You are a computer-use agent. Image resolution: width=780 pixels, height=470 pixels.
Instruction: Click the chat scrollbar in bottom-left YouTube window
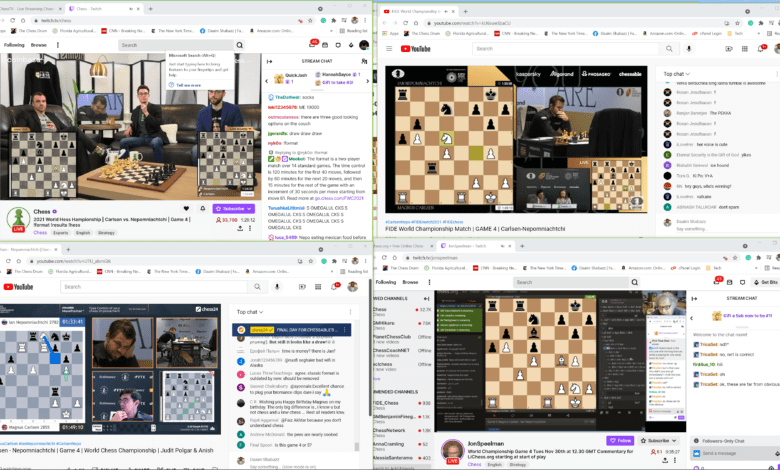pyautogui.click(x=356, y=447)
